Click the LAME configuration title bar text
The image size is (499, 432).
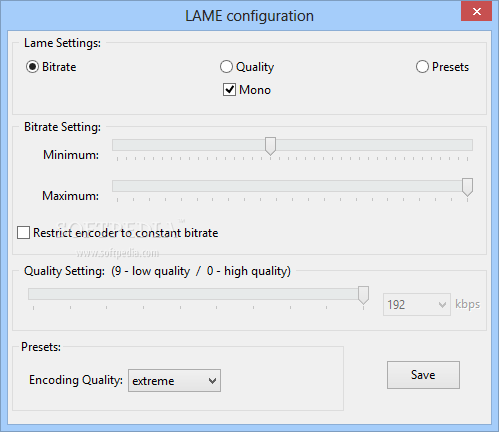click(x=249, y=16)
